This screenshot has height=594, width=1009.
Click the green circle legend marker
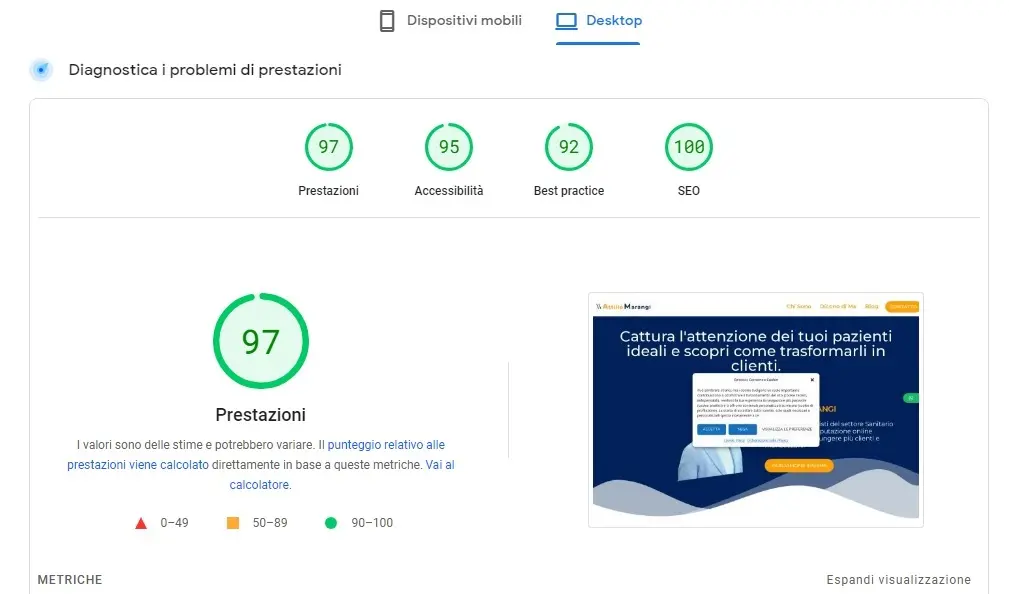pyautogui.click(x=330, y=523)
